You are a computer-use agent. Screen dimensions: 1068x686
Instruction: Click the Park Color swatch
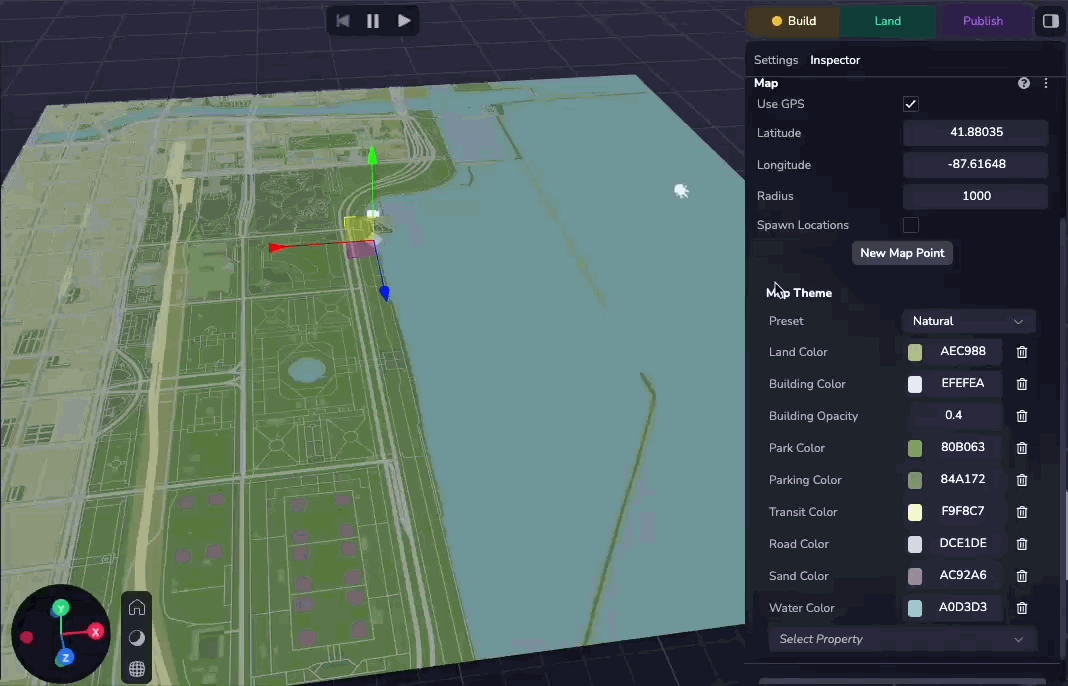(915, 448)
